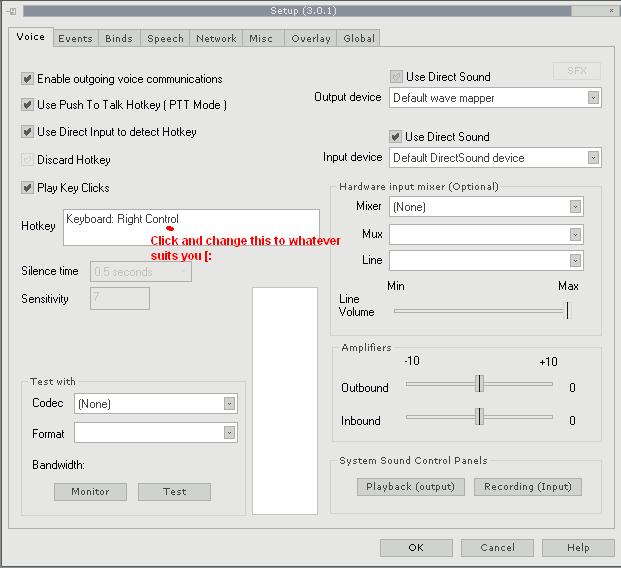Image resolution: width=621 pixels, height=568 pixels.
Task: Open the Mixer dropdown list
Action: tap(575, 207)
